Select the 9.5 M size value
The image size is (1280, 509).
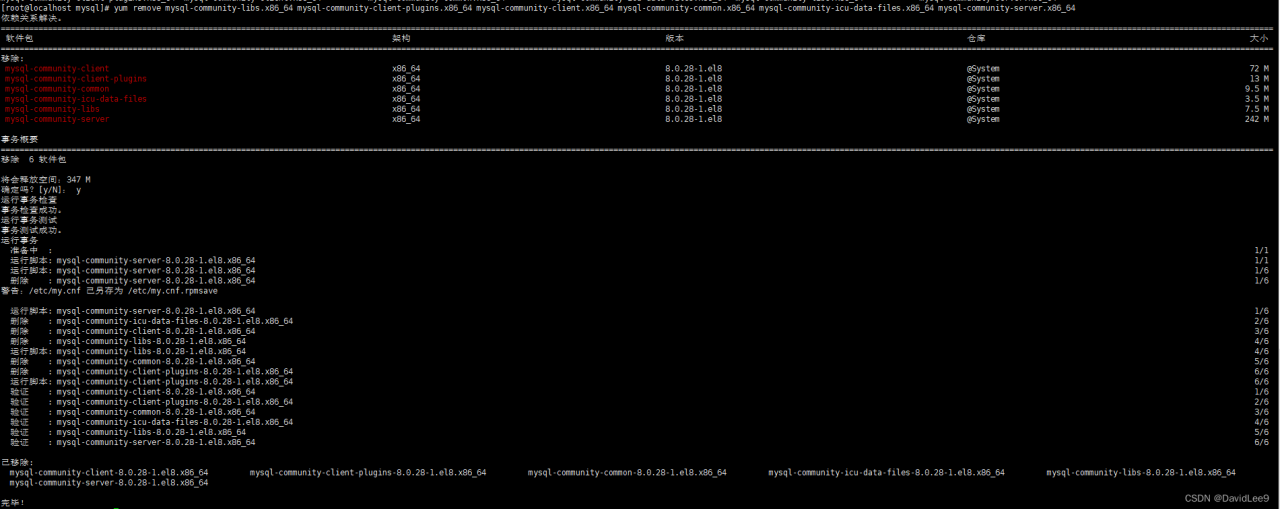tap(1257, 88)
